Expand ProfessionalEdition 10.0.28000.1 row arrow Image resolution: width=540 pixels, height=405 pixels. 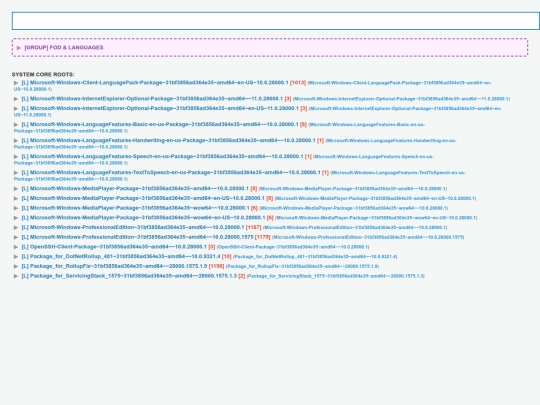(x=16, y=227)
